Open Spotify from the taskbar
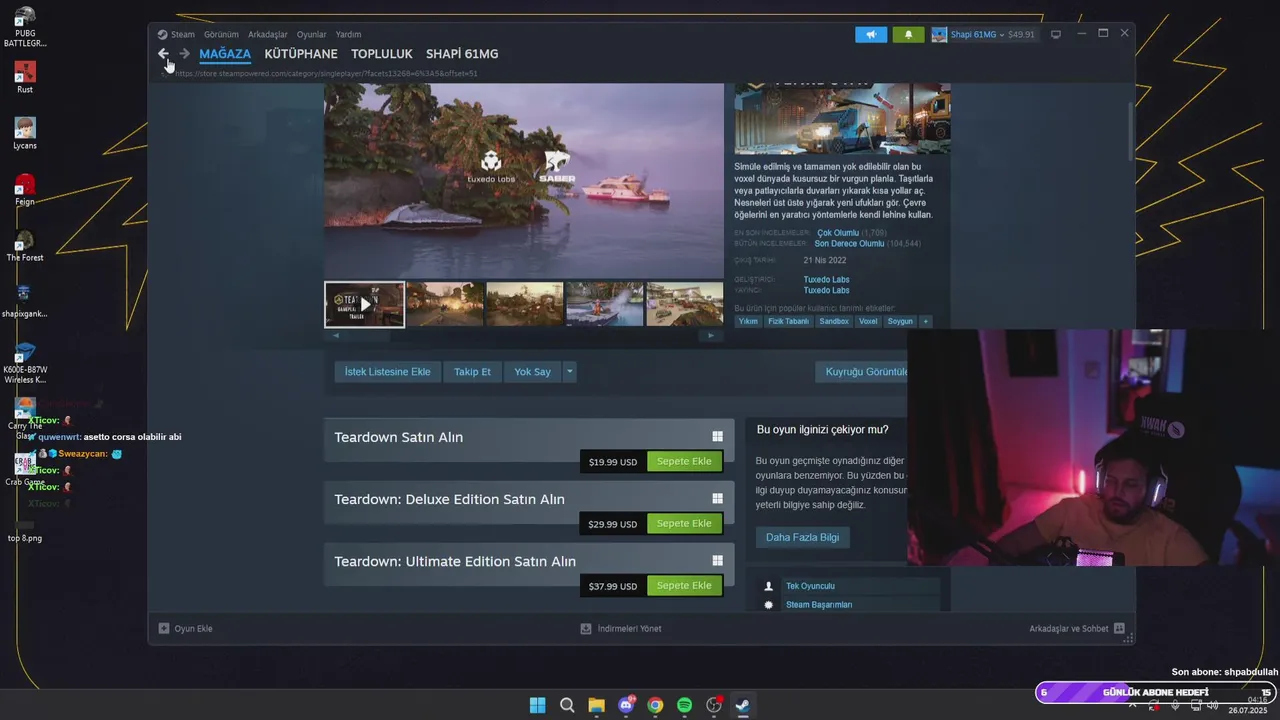This screenshot has height=720, width=1280. click(x=684, y=705)
